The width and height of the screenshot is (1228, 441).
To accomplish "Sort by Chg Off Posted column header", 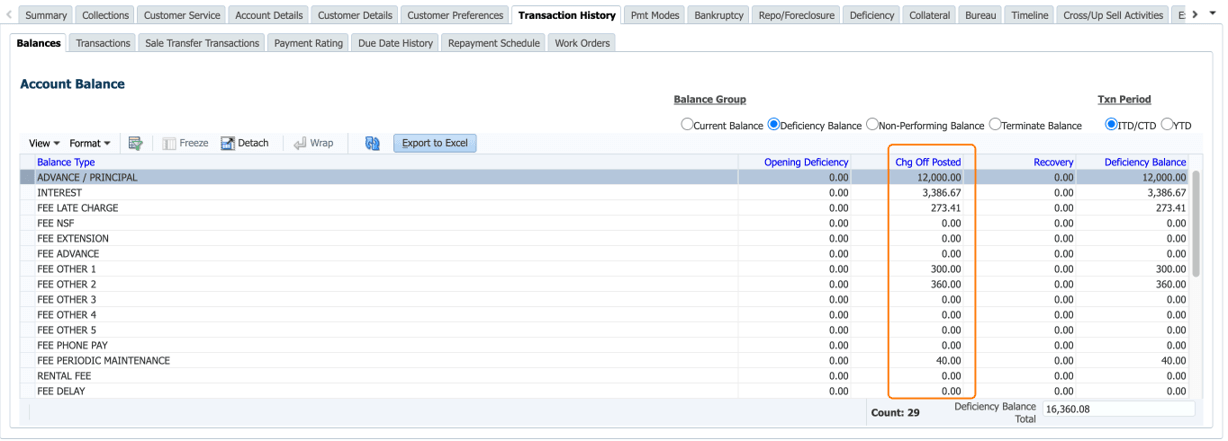I will coord(928,162).
